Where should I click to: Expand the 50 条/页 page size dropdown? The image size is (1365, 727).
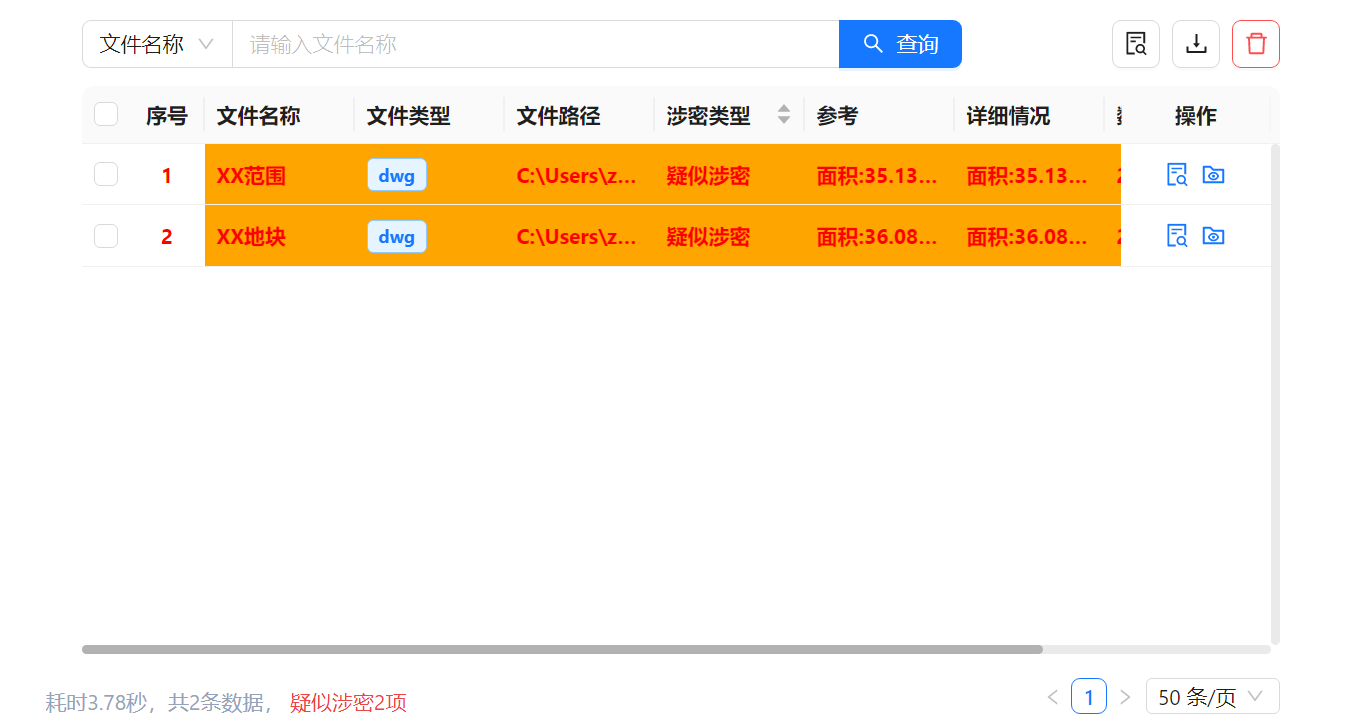[1212, 697]
